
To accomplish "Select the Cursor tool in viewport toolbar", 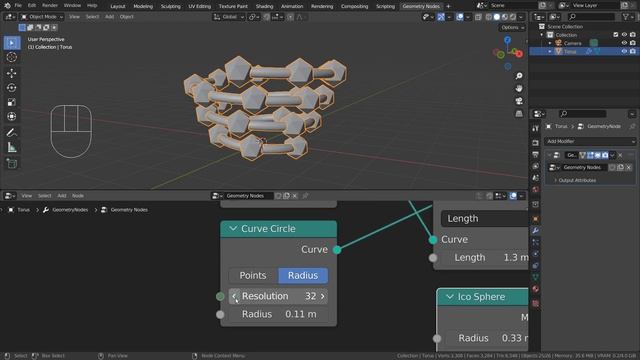I will coord(11,58).
